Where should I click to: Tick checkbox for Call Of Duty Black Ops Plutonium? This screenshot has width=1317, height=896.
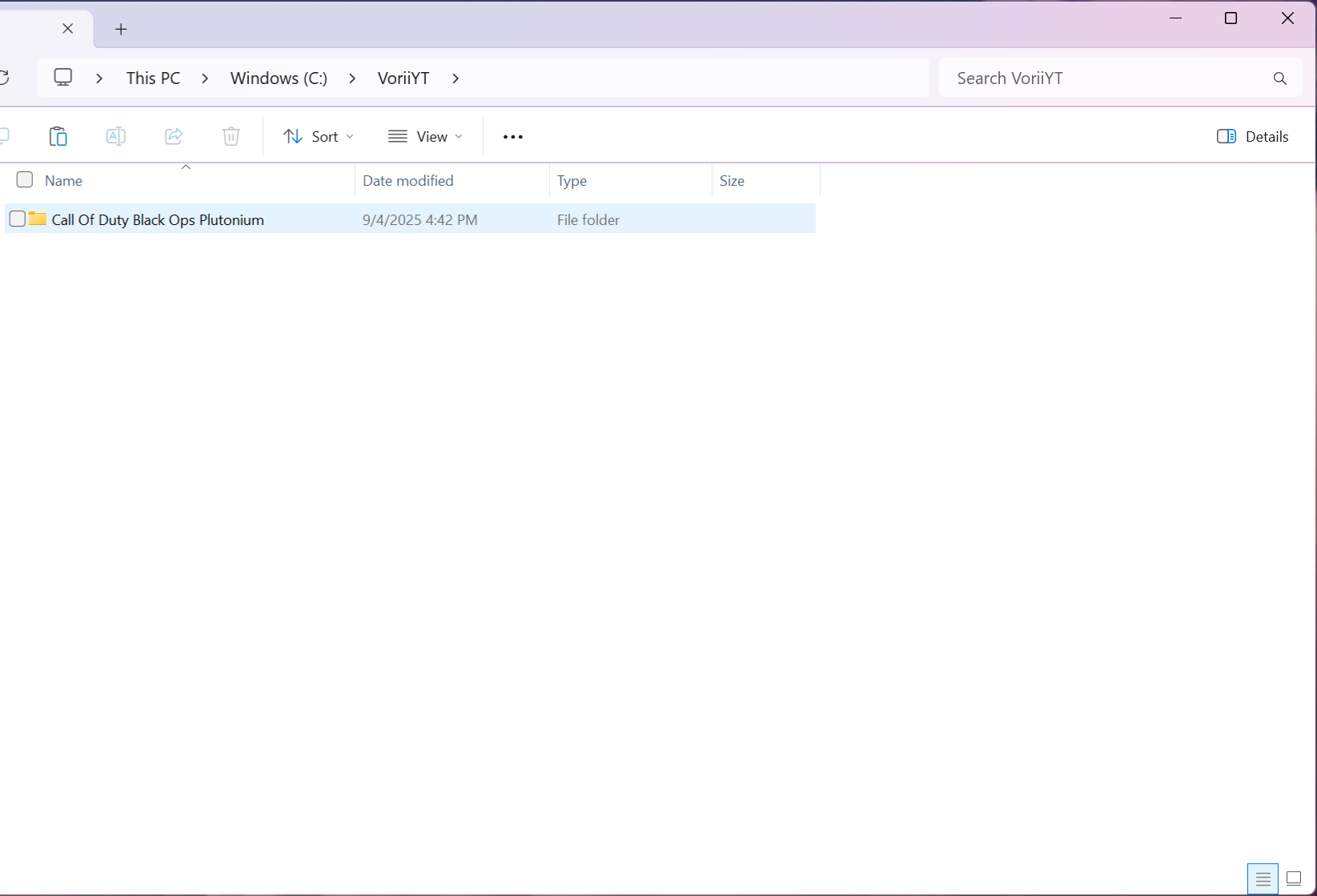coord(18,219)
